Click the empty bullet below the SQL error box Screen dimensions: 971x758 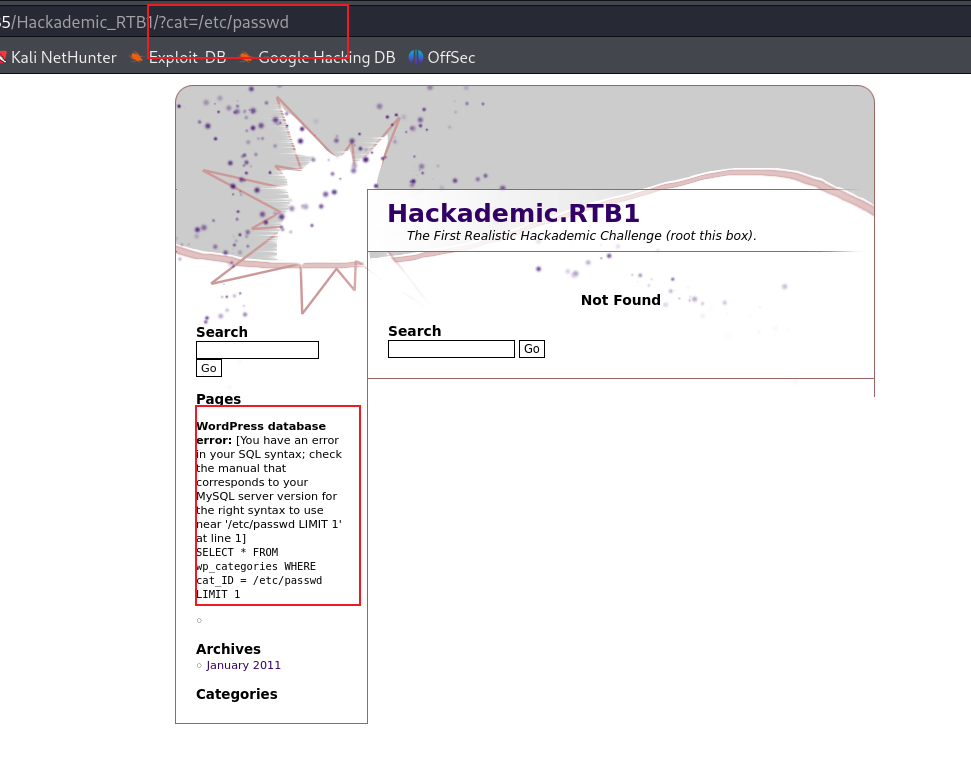click(198, 620)
